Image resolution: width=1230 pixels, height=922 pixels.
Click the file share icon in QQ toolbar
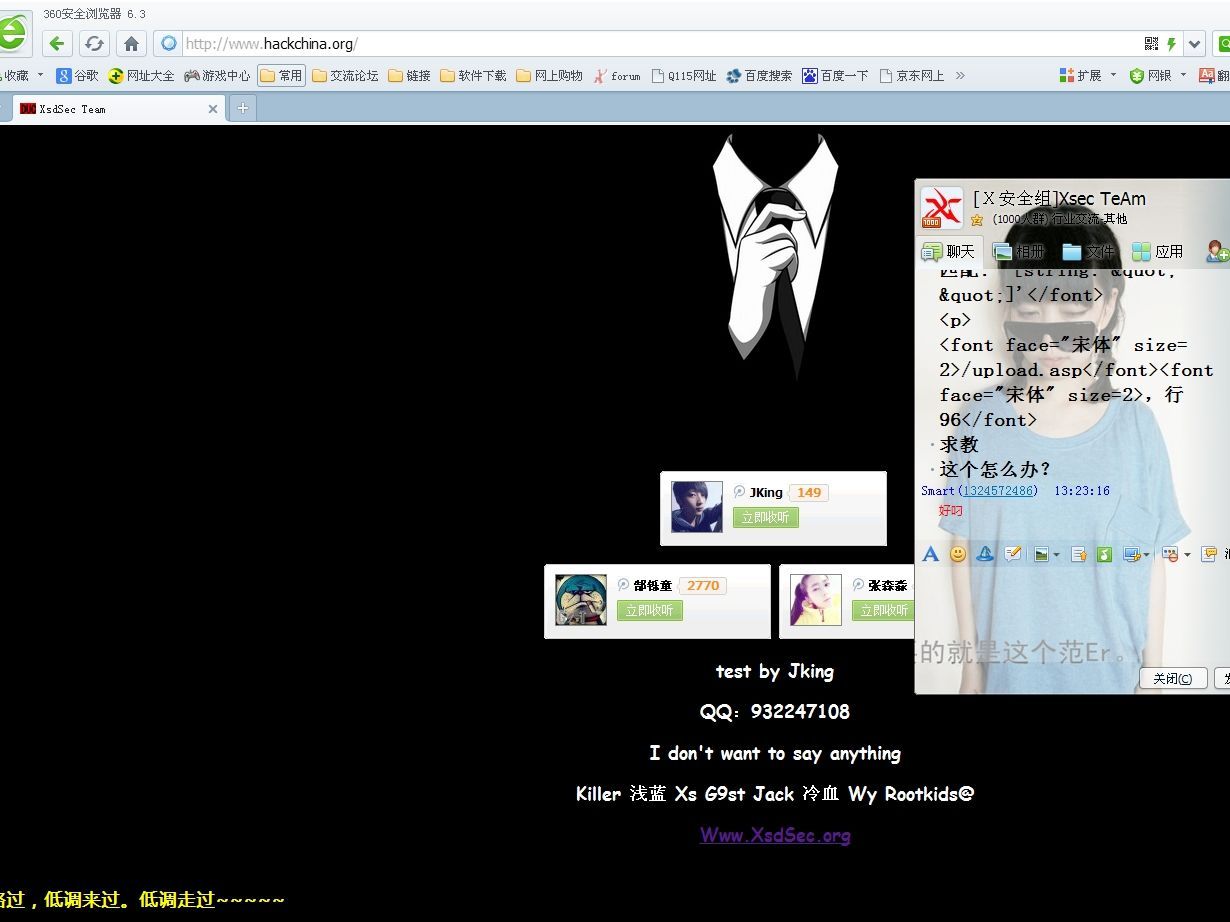1078,554
